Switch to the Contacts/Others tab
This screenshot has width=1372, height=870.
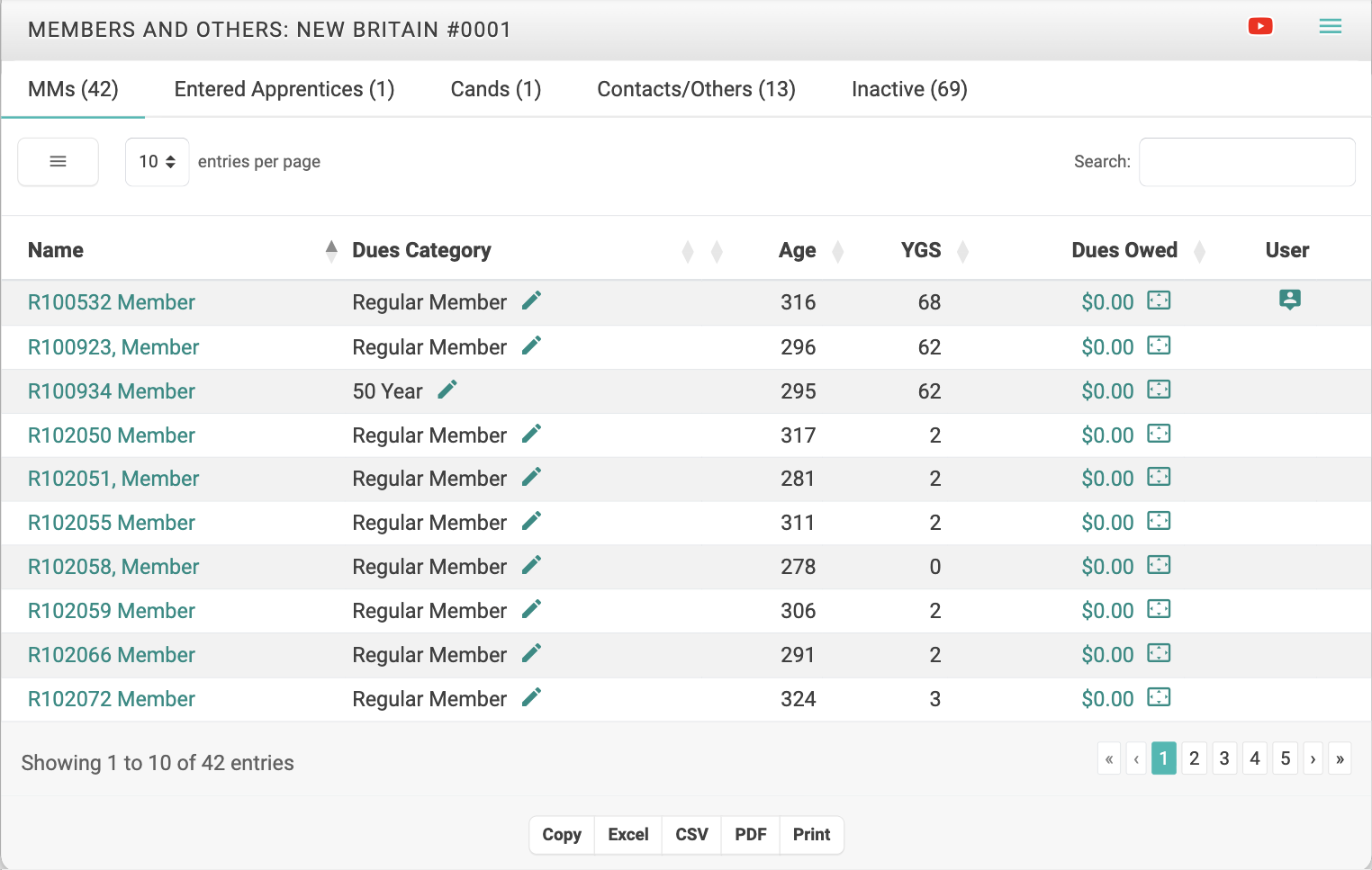click(x=696, y=90)
